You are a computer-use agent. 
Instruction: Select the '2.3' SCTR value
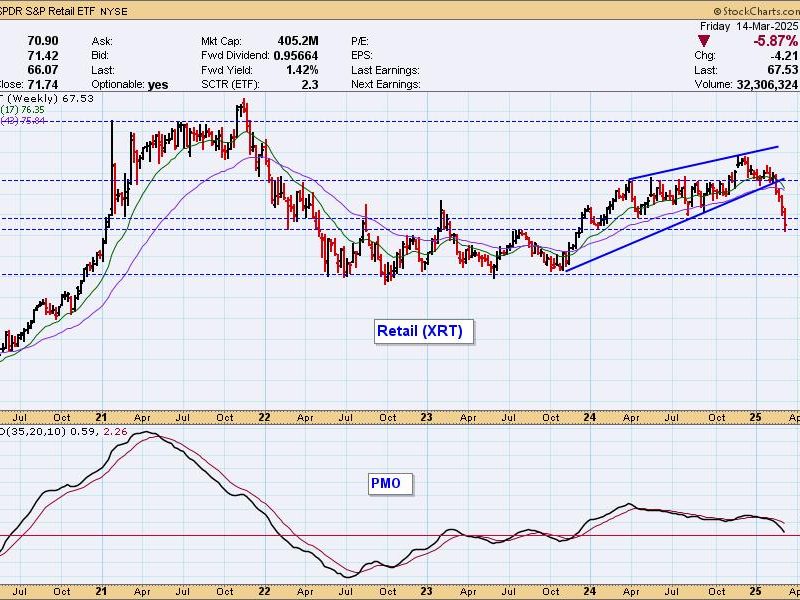pos(310,84)
